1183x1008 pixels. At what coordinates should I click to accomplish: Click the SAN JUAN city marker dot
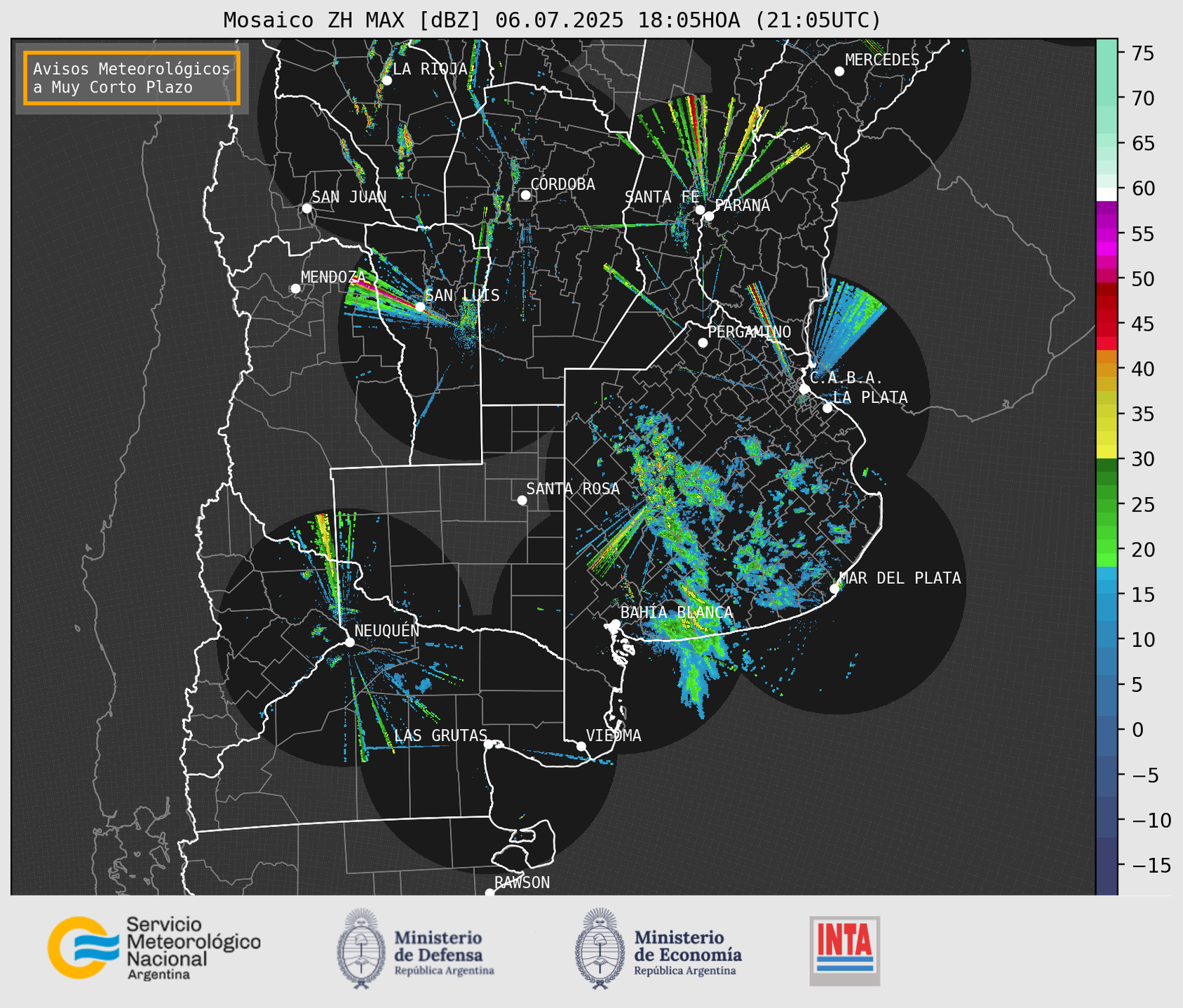[x=306, y=208]
